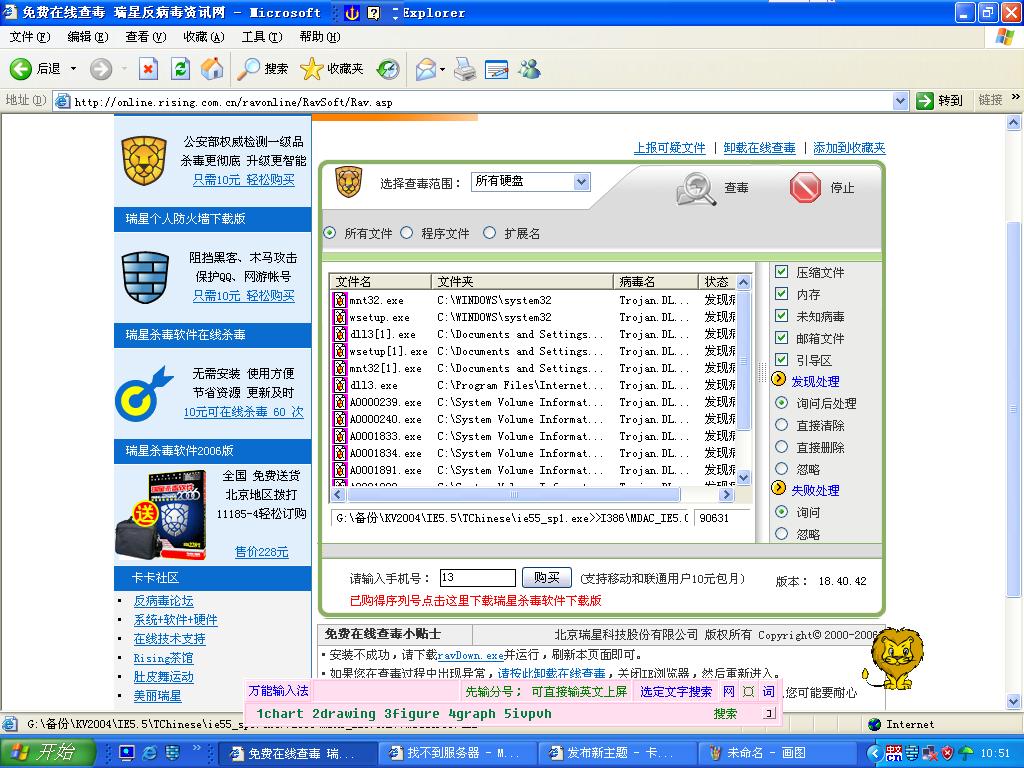
Task: Click Show Desktop quick launch icon
Action: [x=127, y=753]
